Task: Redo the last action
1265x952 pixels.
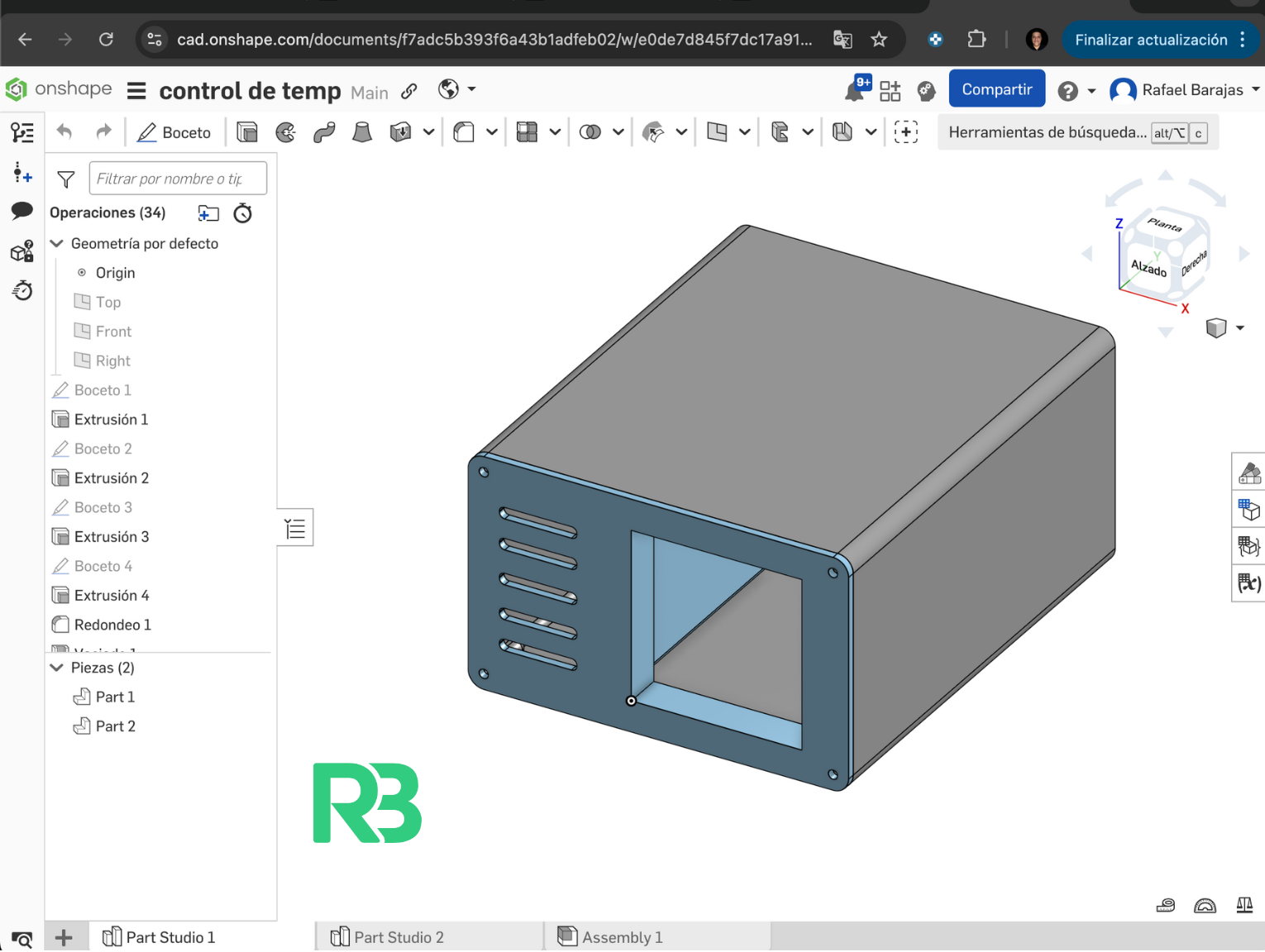Action: 103,131
